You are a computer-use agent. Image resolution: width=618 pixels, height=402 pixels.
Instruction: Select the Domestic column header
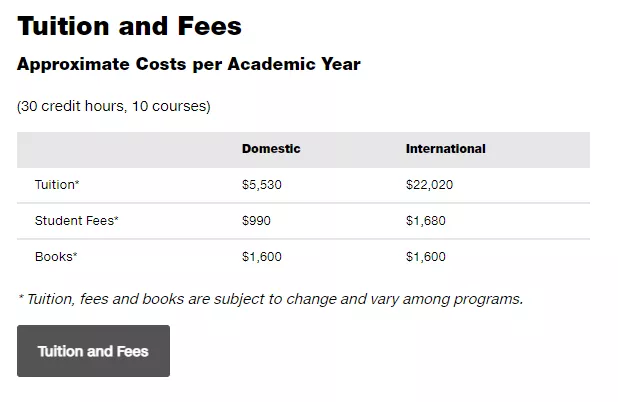click(x=271, y=149)
